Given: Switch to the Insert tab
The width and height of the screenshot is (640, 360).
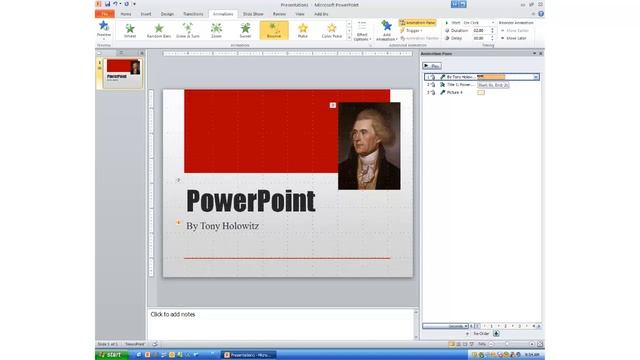Looking at the screenshot, I should [x=146, y=14].
